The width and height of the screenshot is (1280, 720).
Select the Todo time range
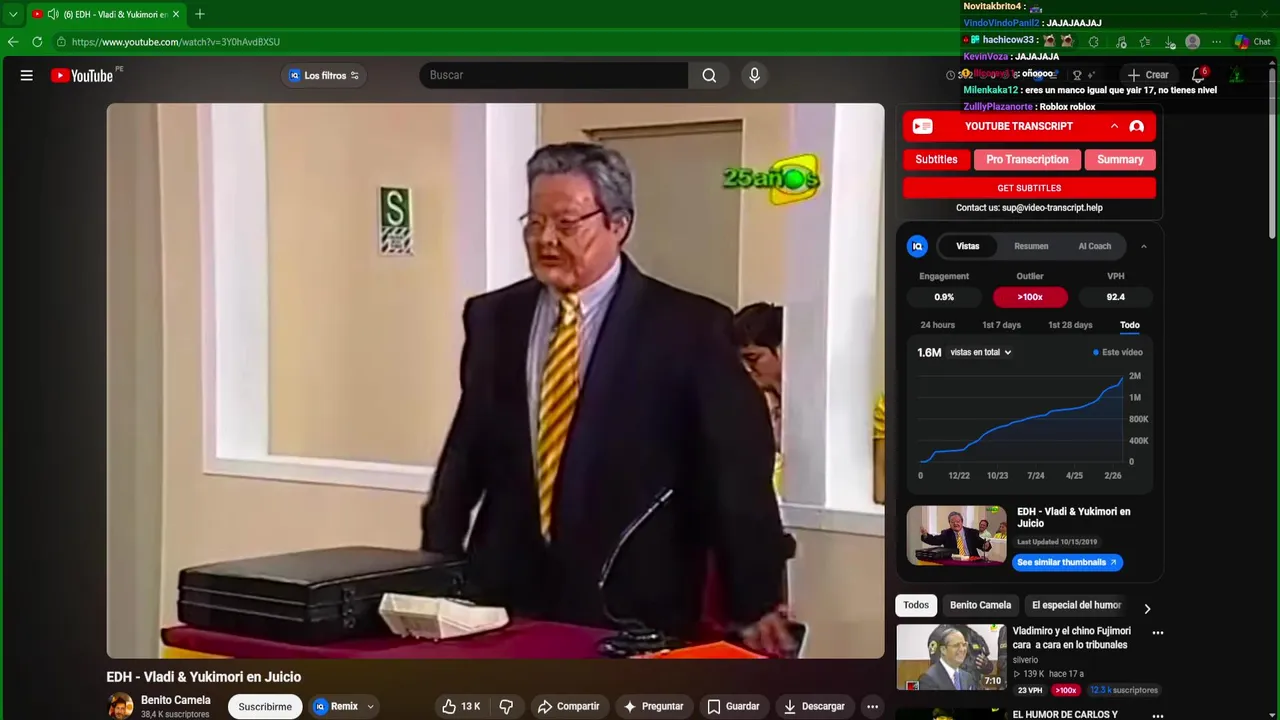pos(1129,325)
